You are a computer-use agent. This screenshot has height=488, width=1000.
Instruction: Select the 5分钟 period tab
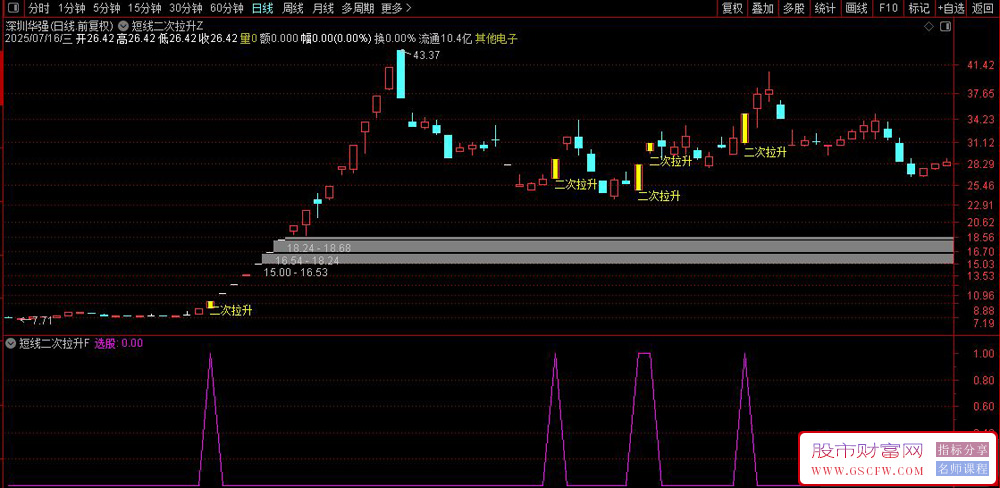pyautogui.click(x=106, y=8)
